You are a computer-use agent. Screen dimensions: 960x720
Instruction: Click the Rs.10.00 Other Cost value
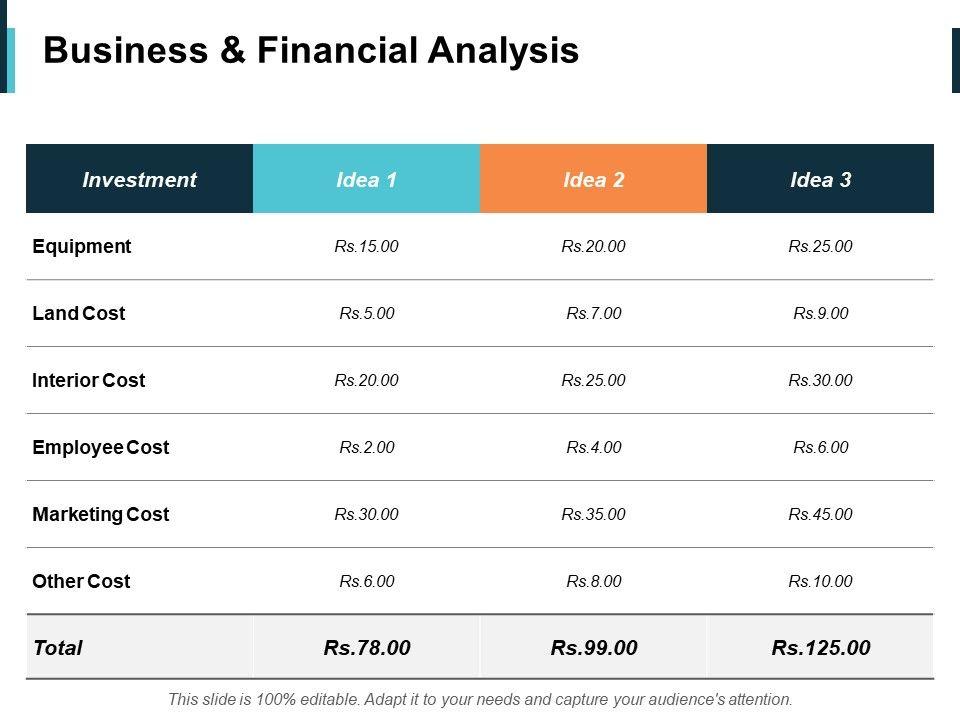[x=821, y=581]
